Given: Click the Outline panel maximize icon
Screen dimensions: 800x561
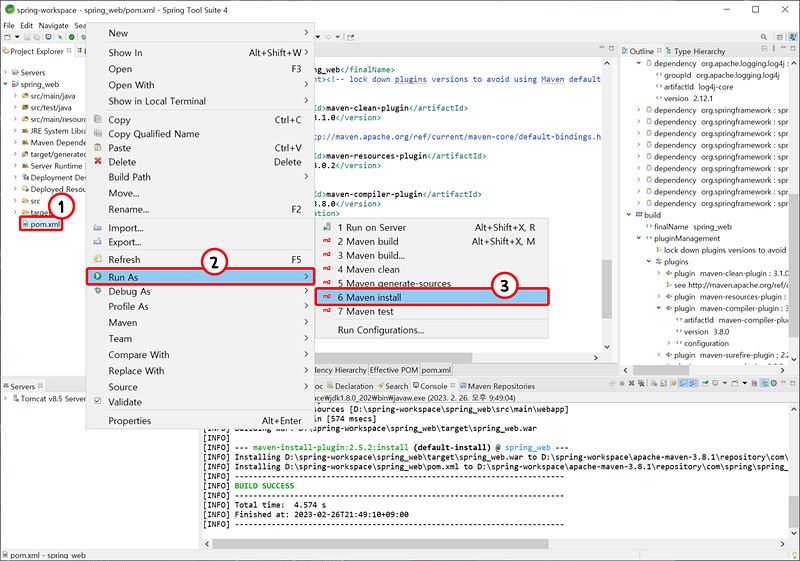Looking at the screenshot, I should click(x=793, y=48).
